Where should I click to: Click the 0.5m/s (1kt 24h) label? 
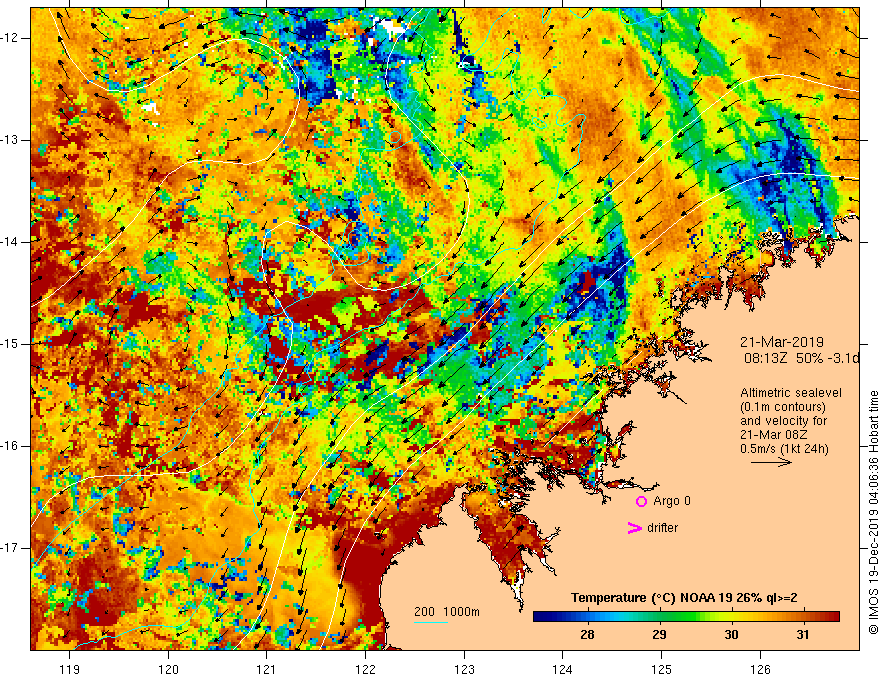click(x=784, y=449)
